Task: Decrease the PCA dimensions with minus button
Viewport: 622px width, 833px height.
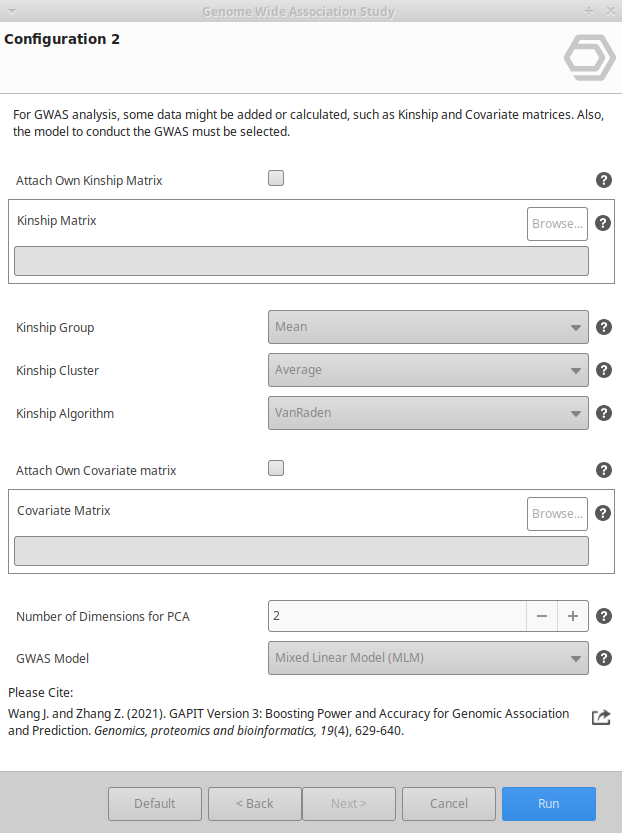Action: (x=542, y=616)
